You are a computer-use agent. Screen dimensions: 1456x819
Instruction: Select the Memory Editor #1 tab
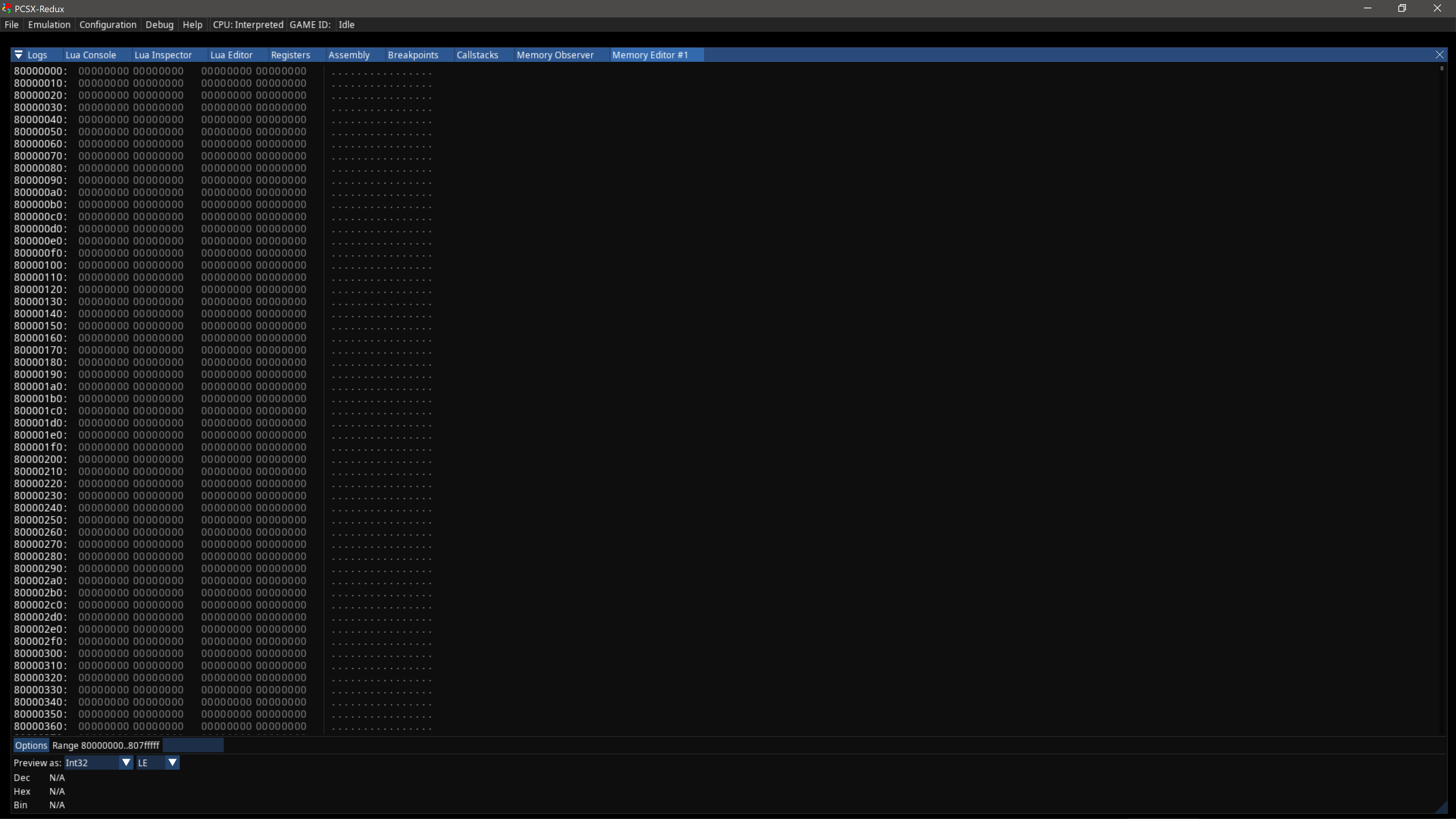[650, 54]
